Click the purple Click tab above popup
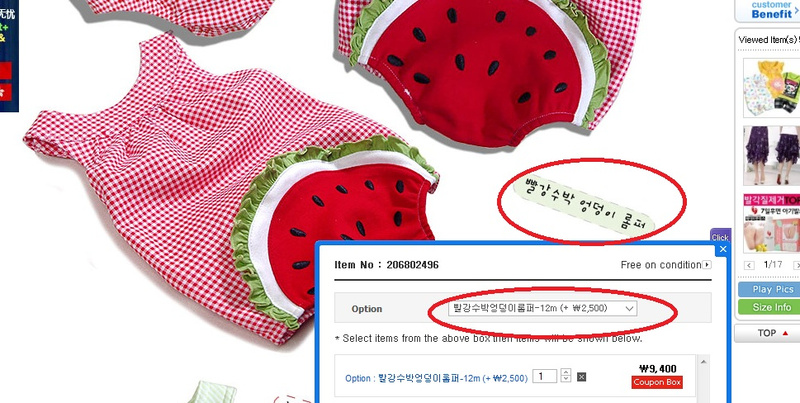This screenshot has height=403, width=800. (720, 236)
